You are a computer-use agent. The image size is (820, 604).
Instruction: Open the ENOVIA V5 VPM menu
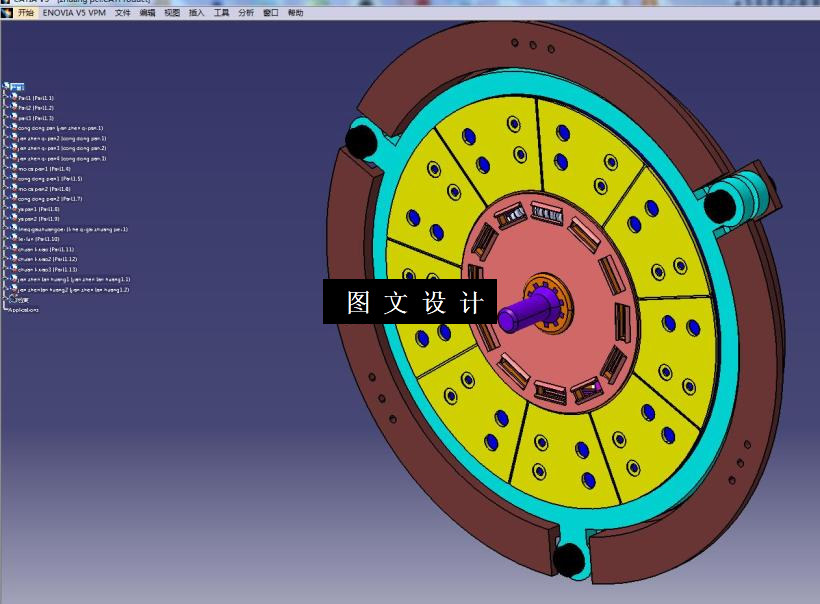tap(74, 13)
